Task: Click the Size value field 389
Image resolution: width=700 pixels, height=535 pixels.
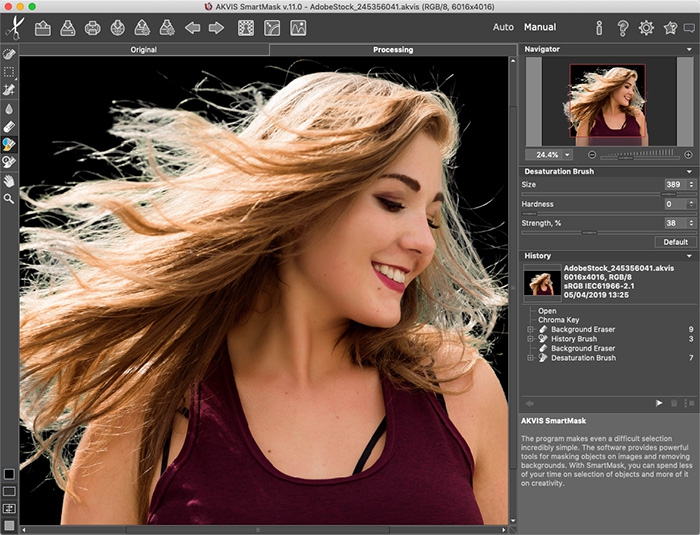Action: click(x=675, y=184)
